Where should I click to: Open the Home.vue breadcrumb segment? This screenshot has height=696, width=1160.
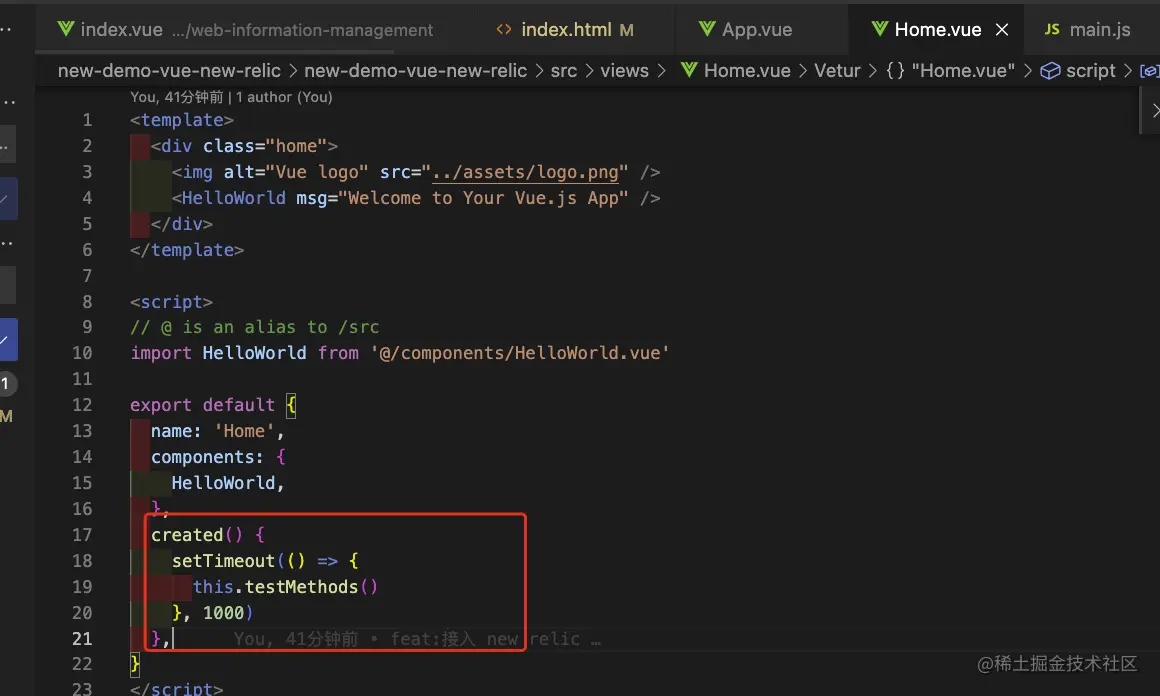747,70
